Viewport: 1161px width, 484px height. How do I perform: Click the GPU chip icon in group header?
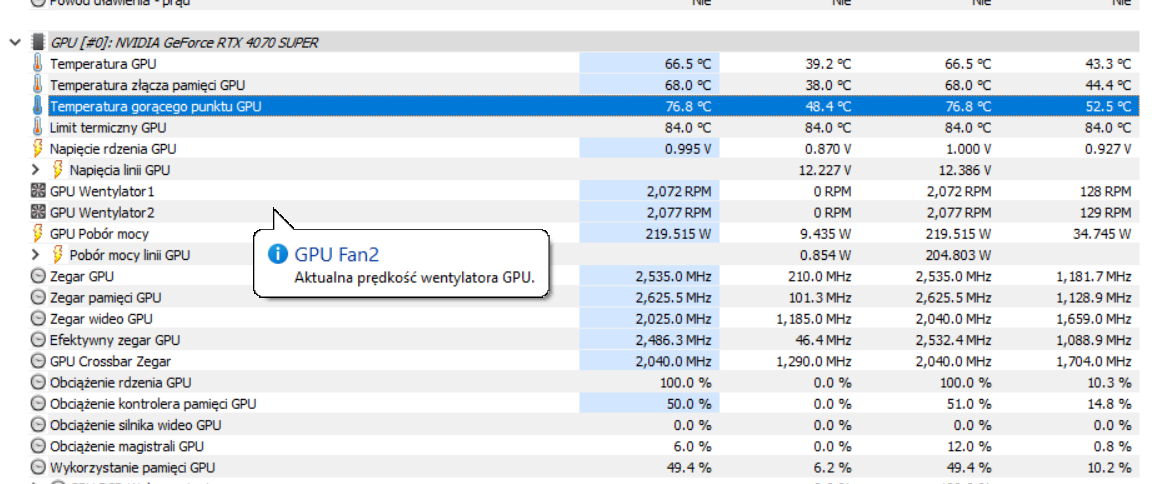click(38, 43)
